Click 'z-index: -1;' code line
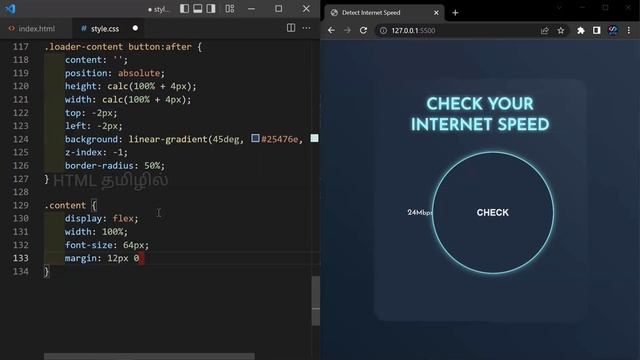The image size is (640, 360). point(96,152)
